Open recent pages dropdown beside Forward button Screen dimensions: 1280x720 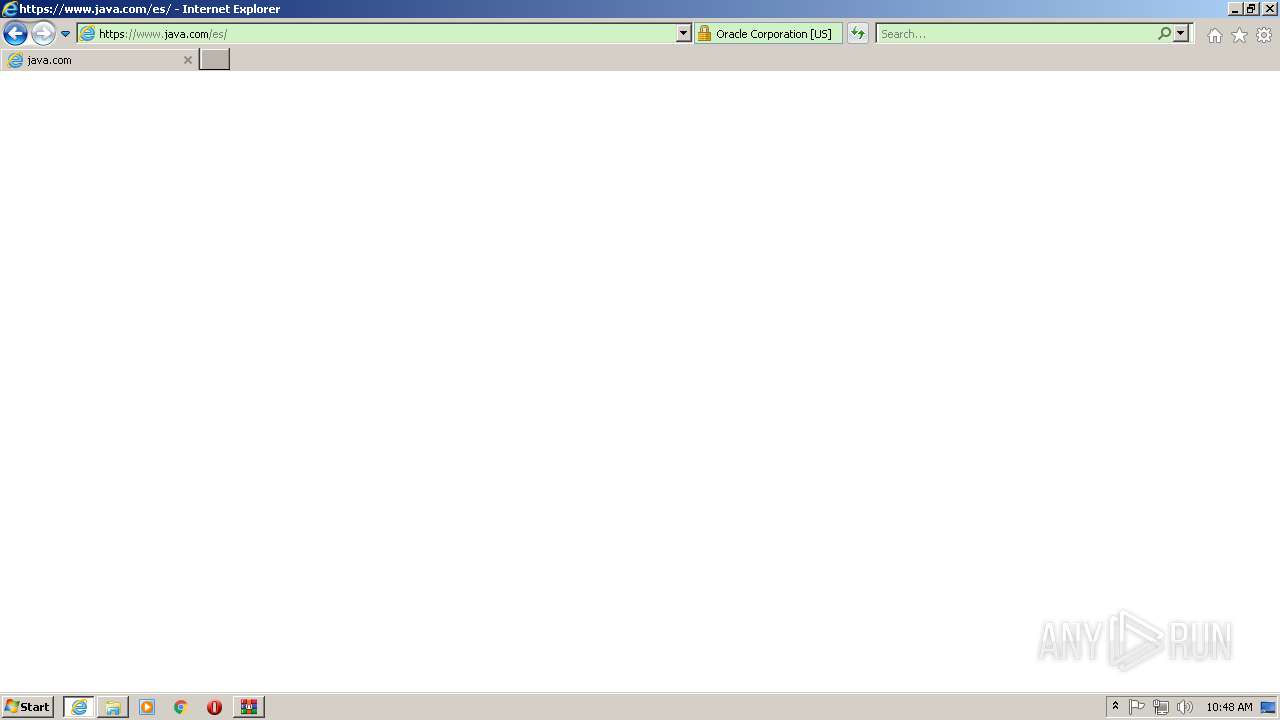coord(65,34)
